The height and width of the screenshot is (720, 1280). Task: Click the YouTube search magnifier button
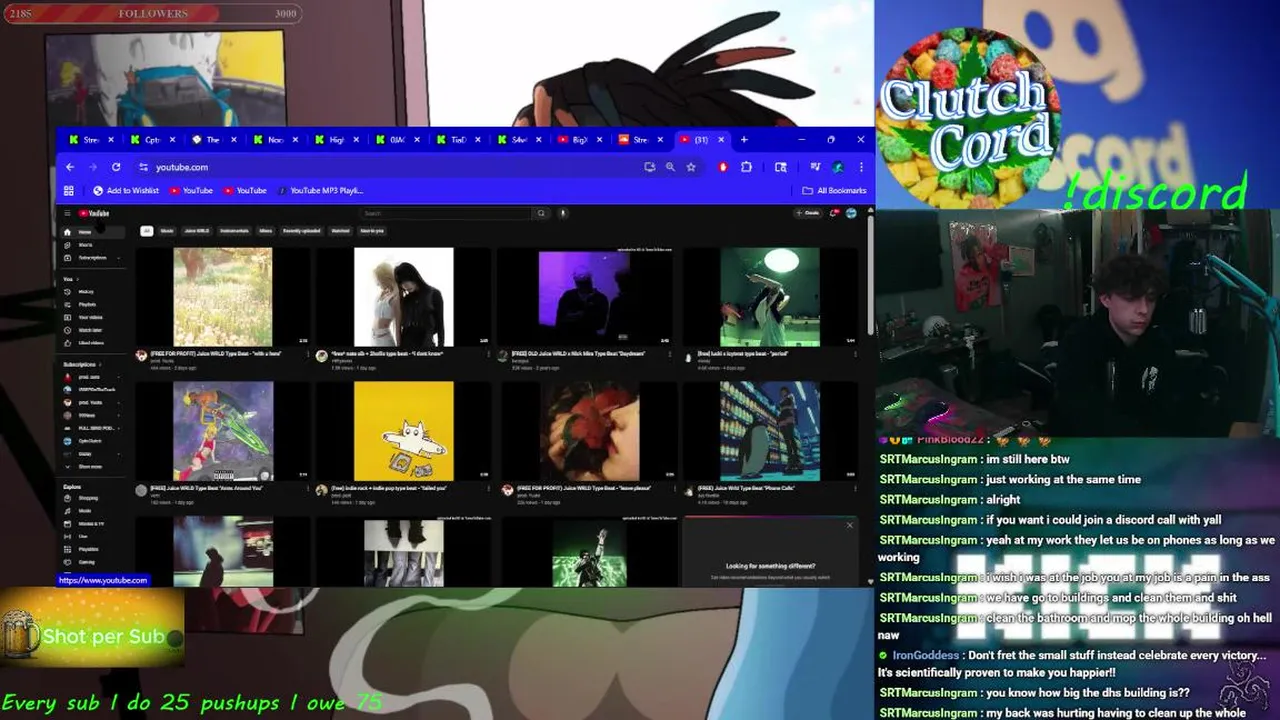[x=541, y=213]
